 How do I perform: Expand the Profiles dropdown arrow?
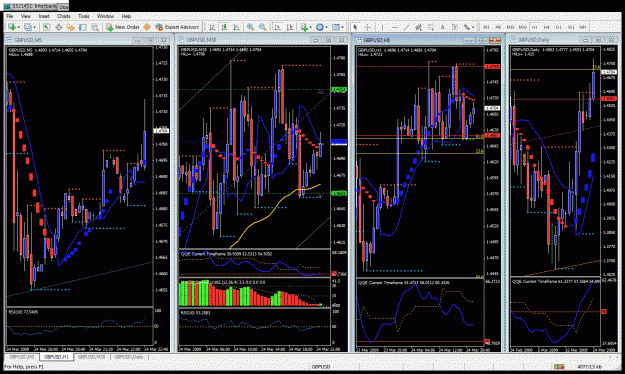[35, 27]
